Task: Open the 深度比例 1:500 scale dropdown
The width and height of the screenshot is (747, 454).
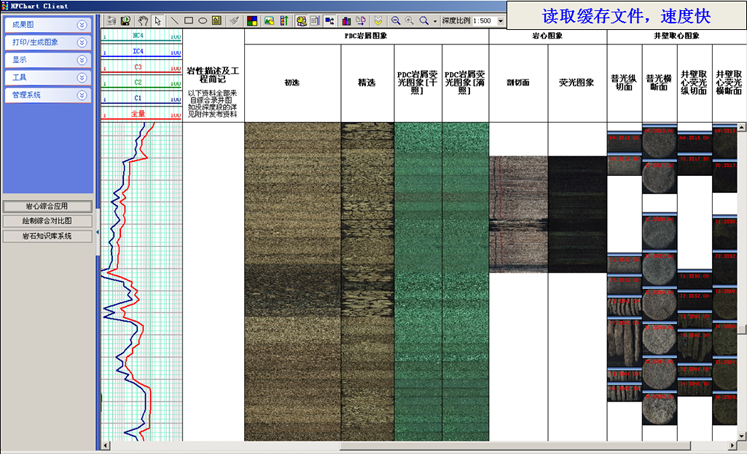Action: (499, 20)
